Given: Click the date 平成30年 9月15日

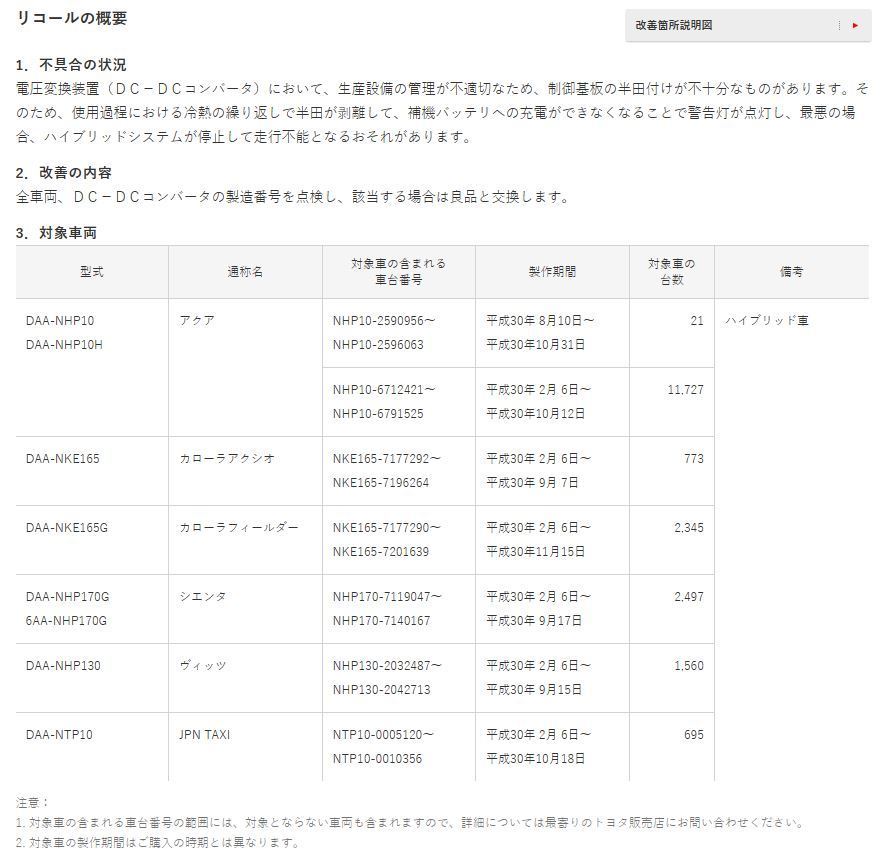Looking at the screenshot, I should 534,689.
